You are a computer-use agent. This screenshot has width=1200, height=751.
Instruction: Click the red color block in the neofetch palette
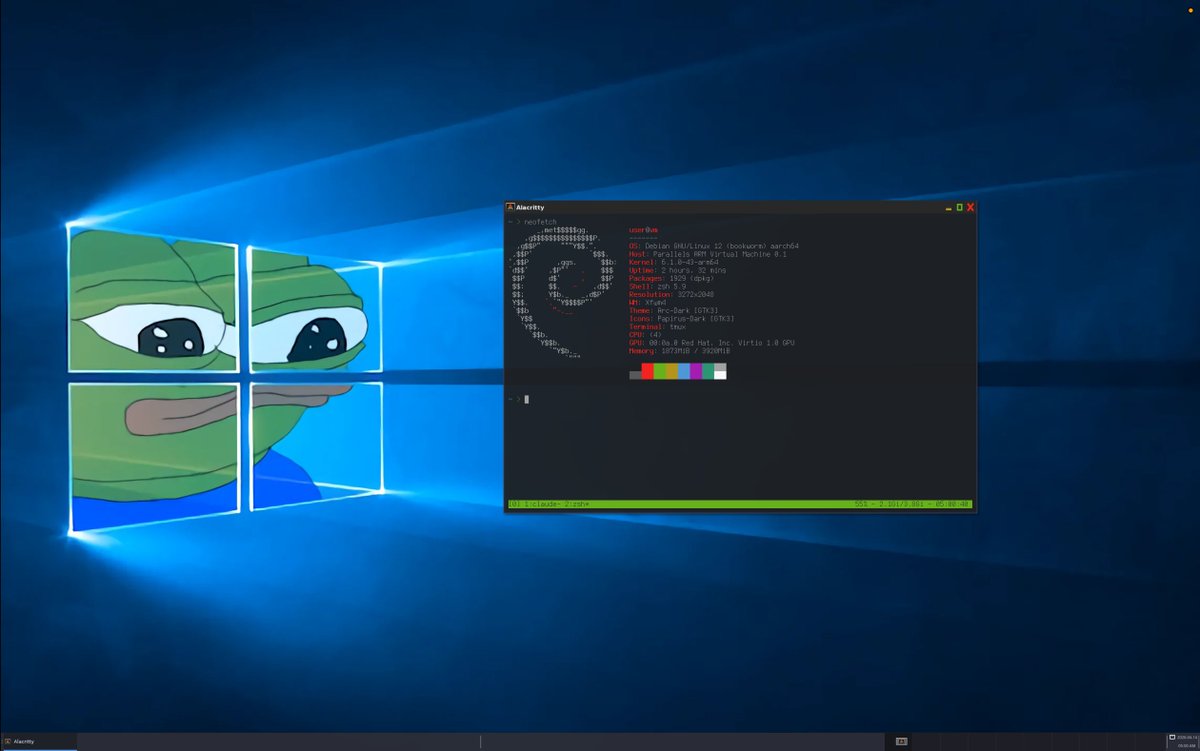tap(647, 371)
